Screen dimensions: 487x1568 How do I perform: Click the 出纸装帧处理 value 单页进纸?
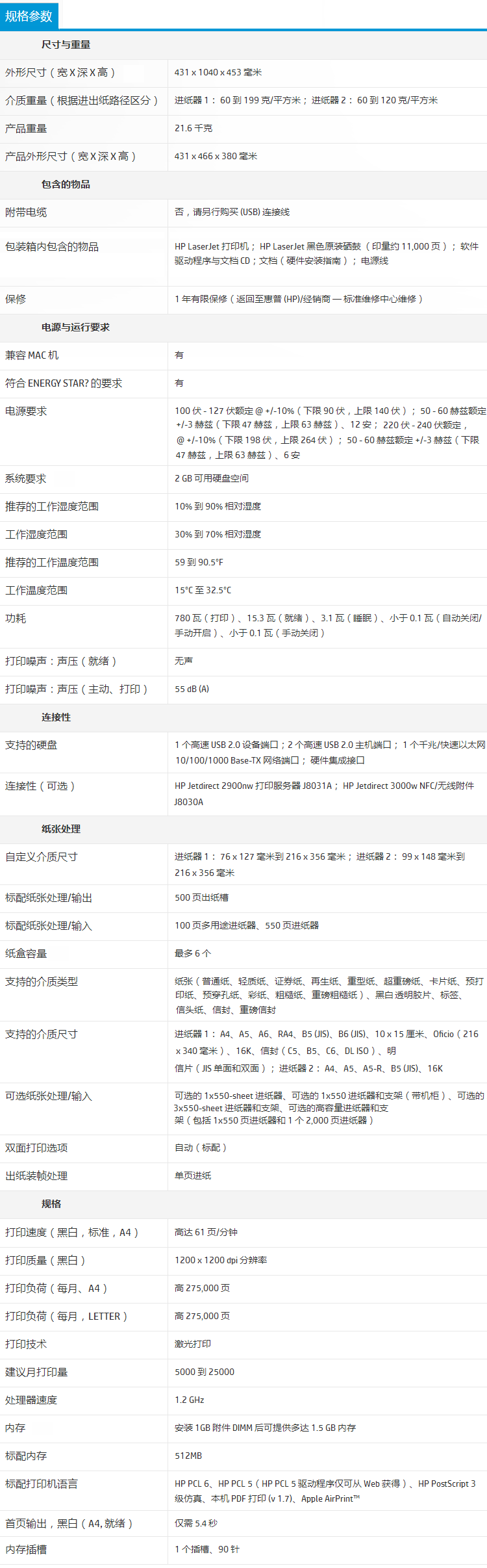[x=193, y=1176]
